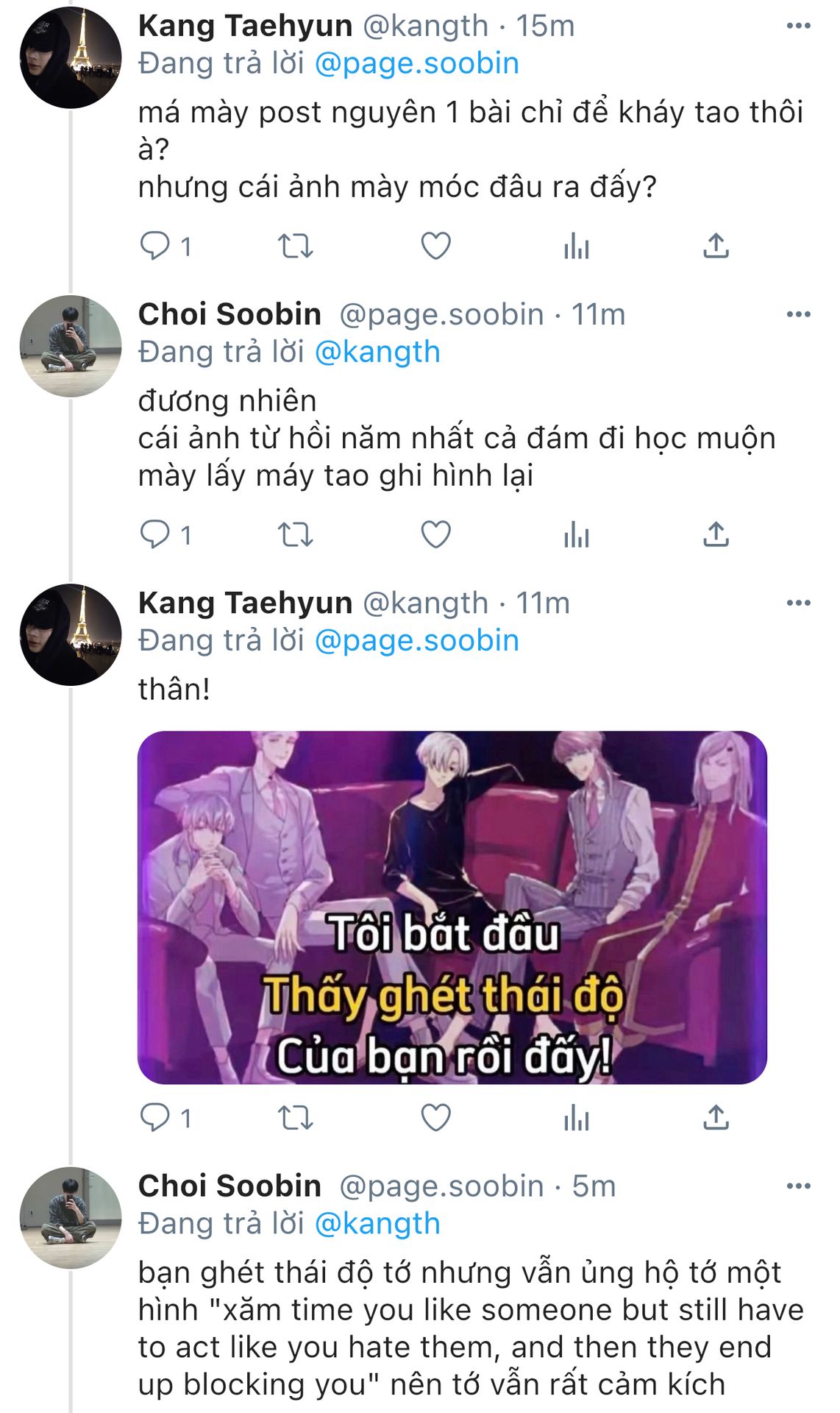Image resolution: width=840 pixels, height=1413 pixels.
Task: Reply to the tweet with the meme image
Action: pyautogui.click(x=165, y=1117)
